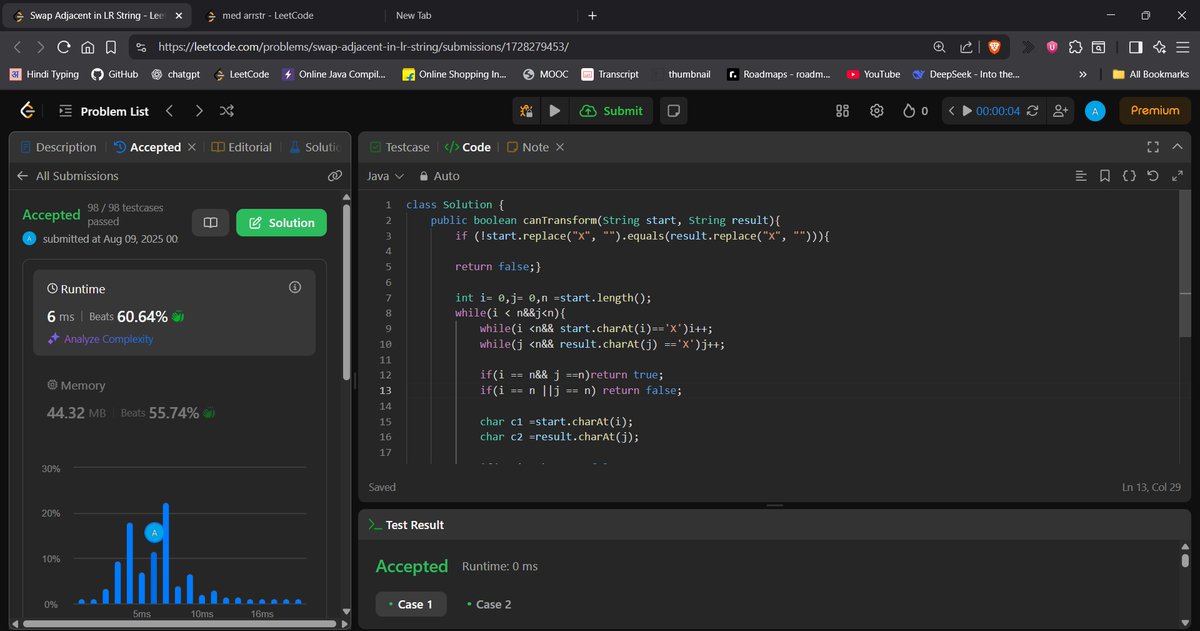Submit the solution

(x=612, y=111)
